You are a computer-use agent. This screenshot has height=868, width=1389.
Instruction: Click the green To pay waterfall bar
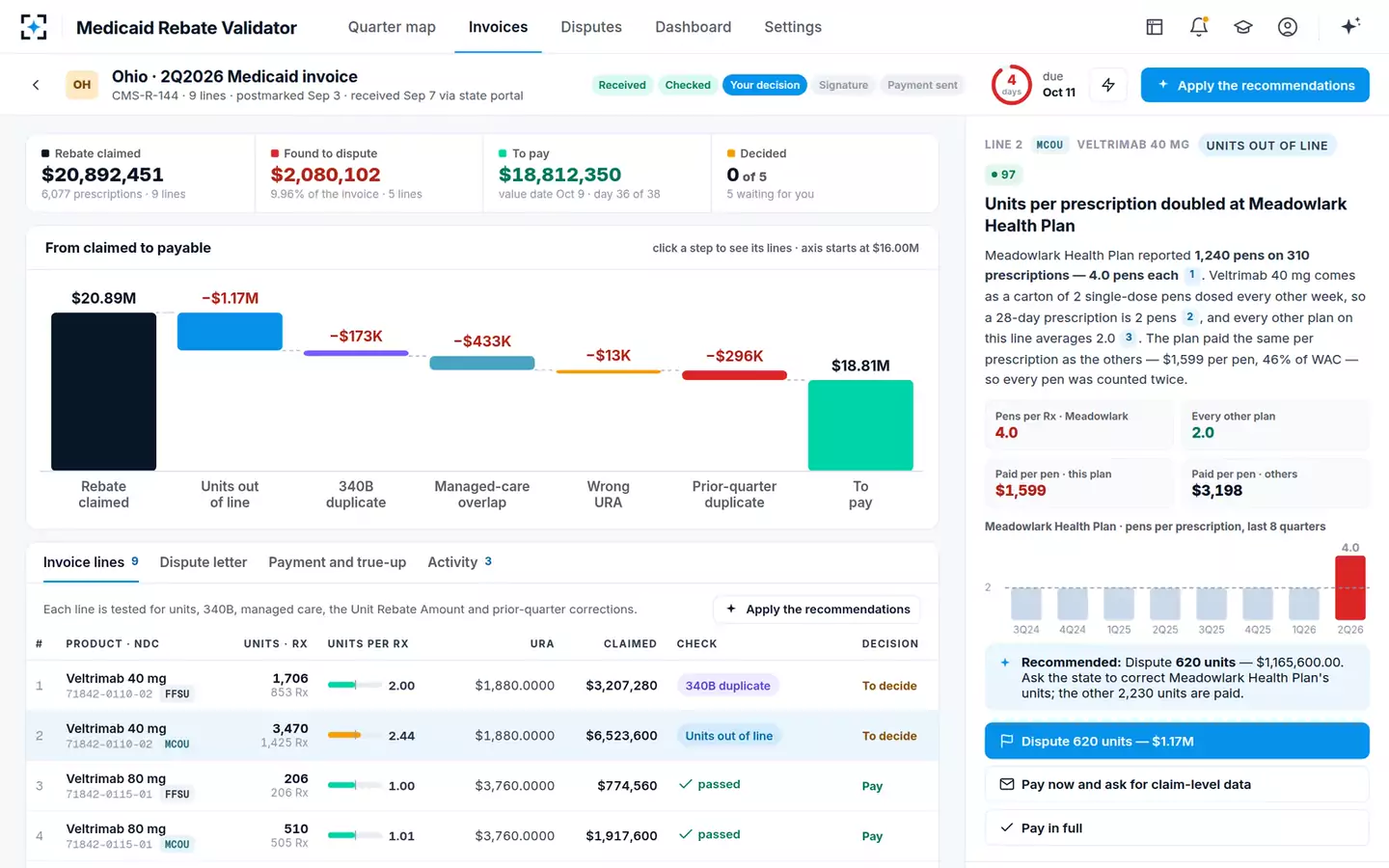coord(860,425)
